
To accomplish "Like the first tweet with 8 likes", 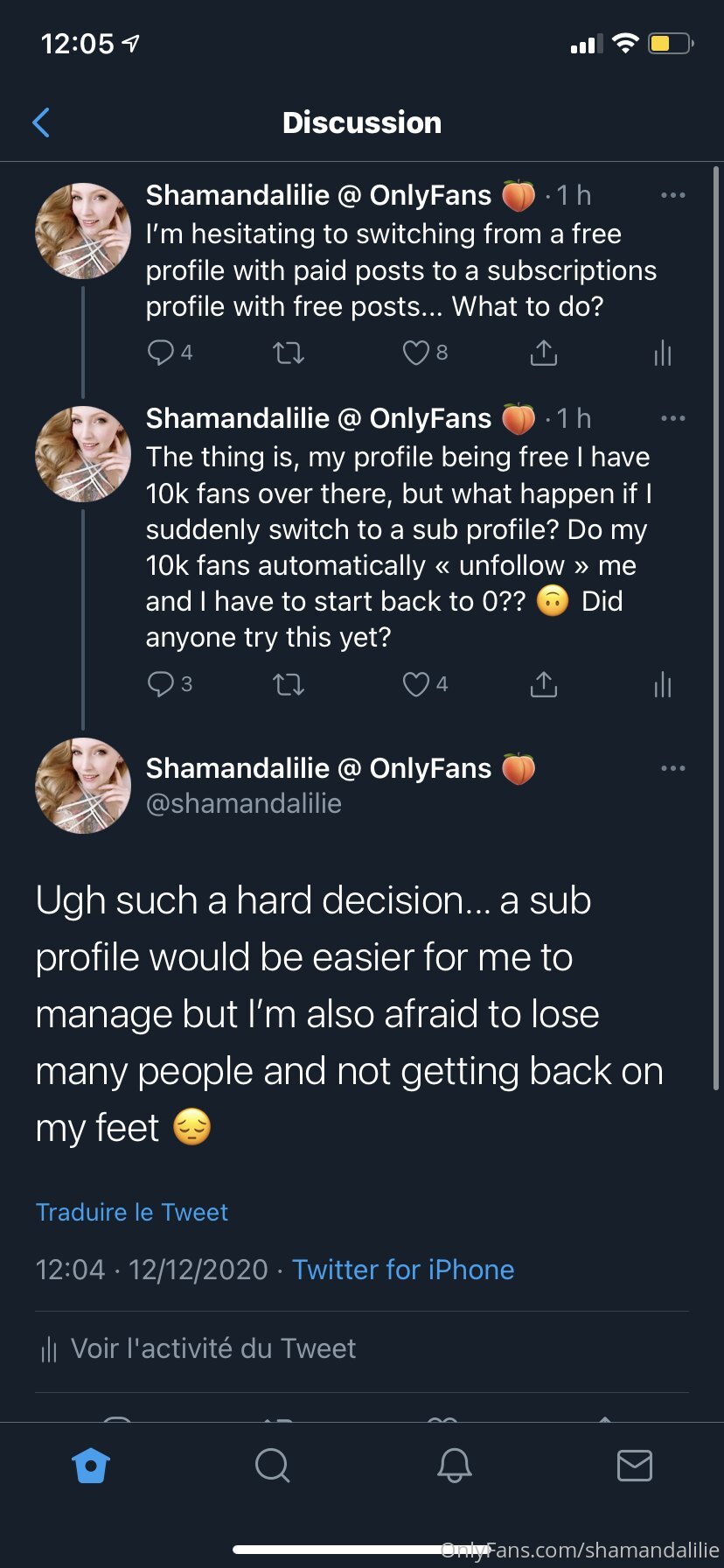I will point(415,353).
